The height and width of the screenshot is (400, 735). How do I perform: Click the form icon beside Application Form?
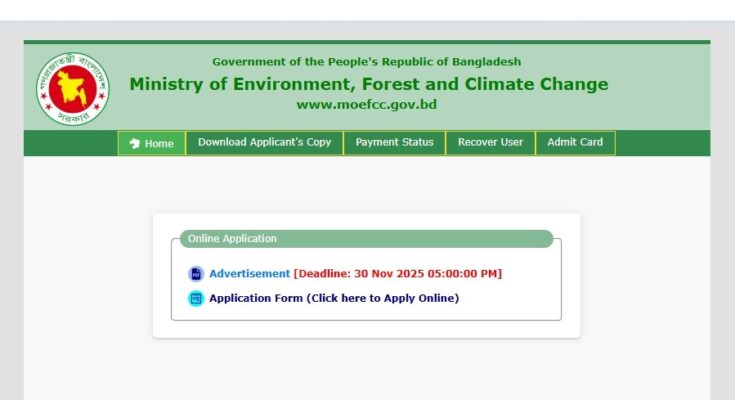click(x=196, y=298)
